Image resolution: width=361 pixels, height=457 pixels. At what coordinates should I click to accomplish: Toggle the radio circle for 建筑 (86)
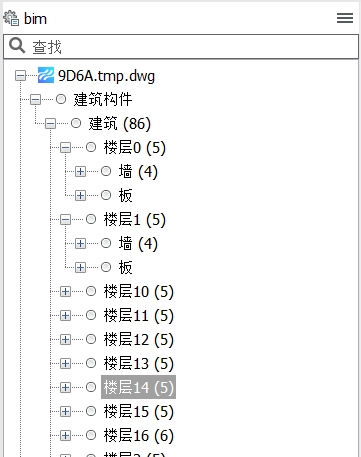point(76,123)
